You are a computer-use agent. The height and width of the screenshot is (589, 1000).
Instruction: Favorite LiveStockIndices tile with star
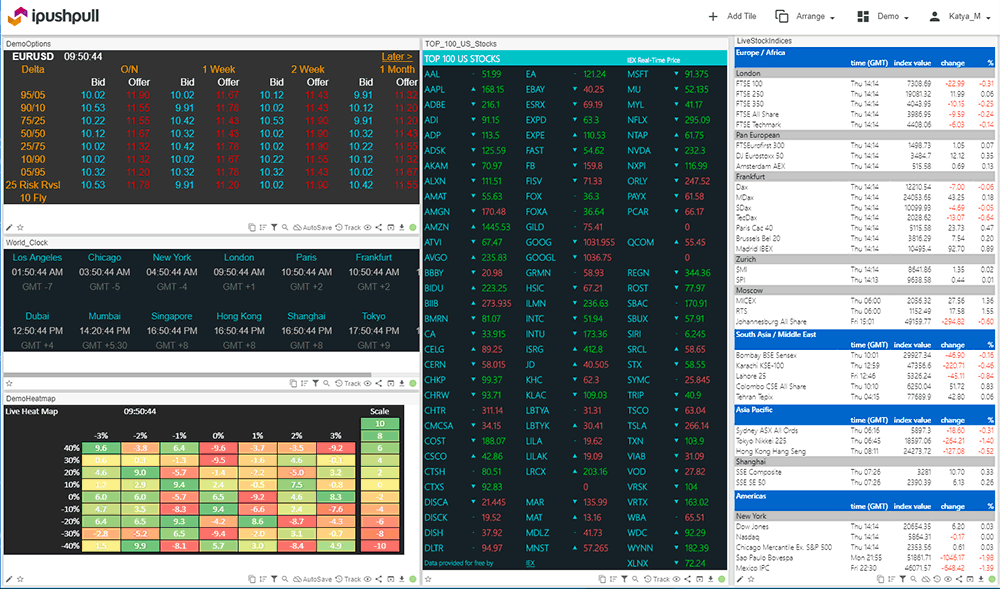[751, 579]
